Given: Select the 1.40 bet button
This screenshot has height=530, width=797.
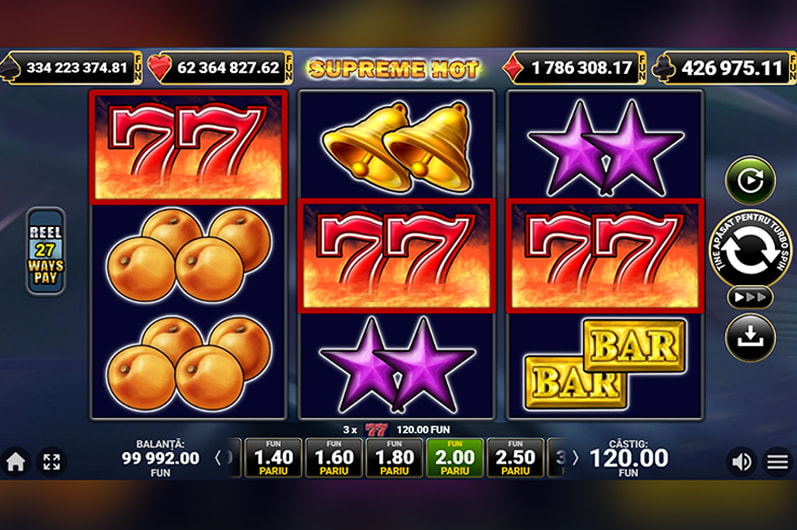Looking at the screenshot, I should pos(273,458).
